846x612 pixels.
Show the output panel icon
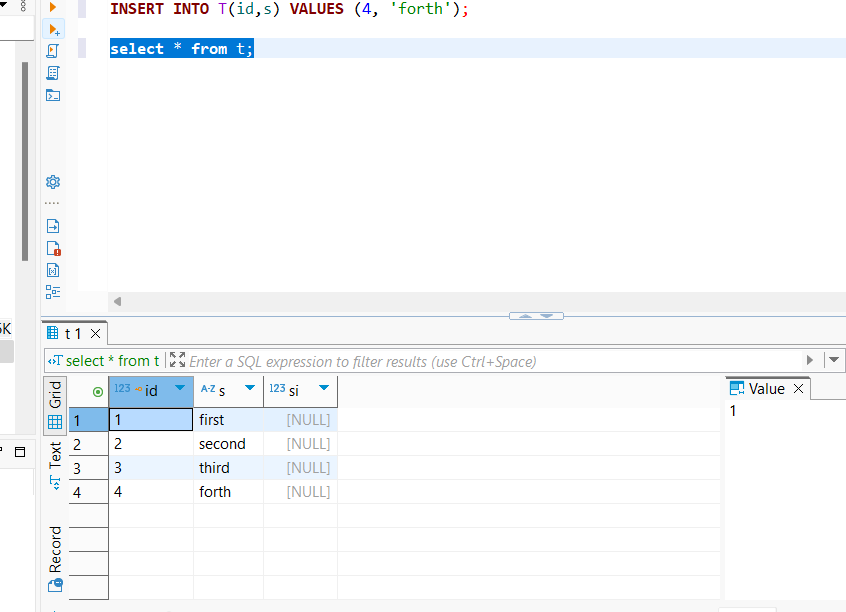53,226
